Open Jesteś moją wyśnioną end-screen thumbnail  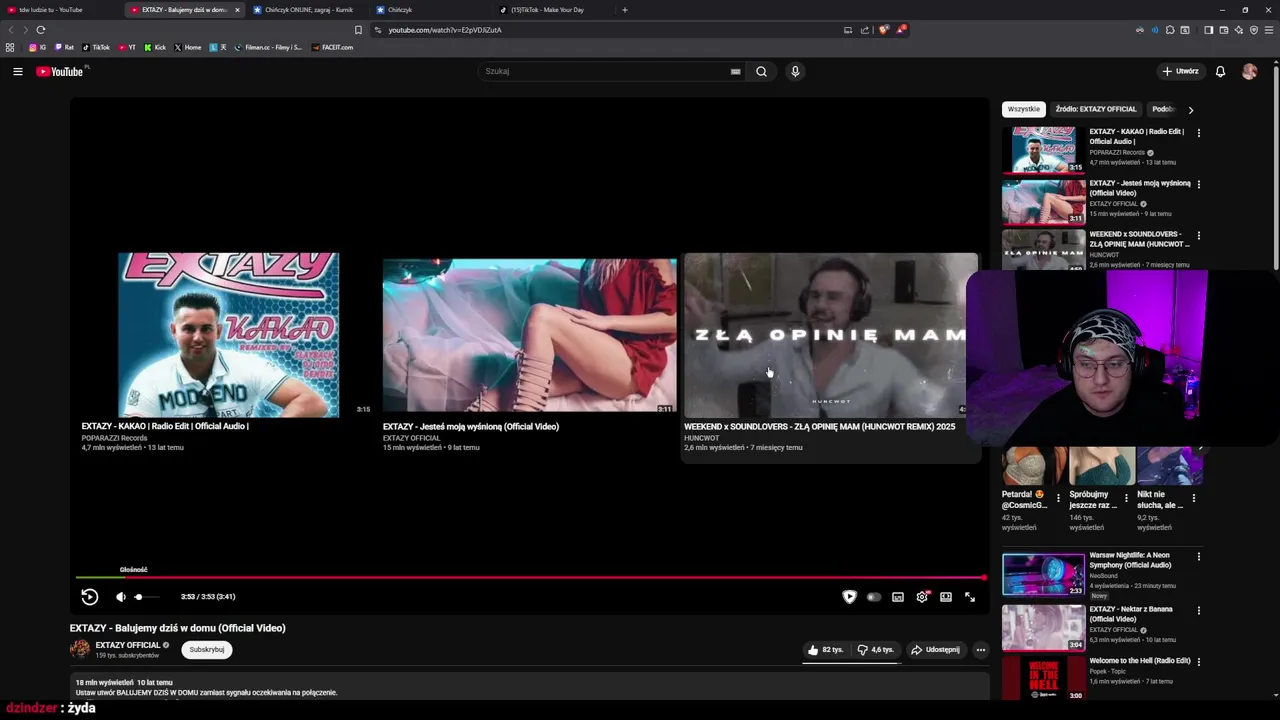click(x=529, y=334)
